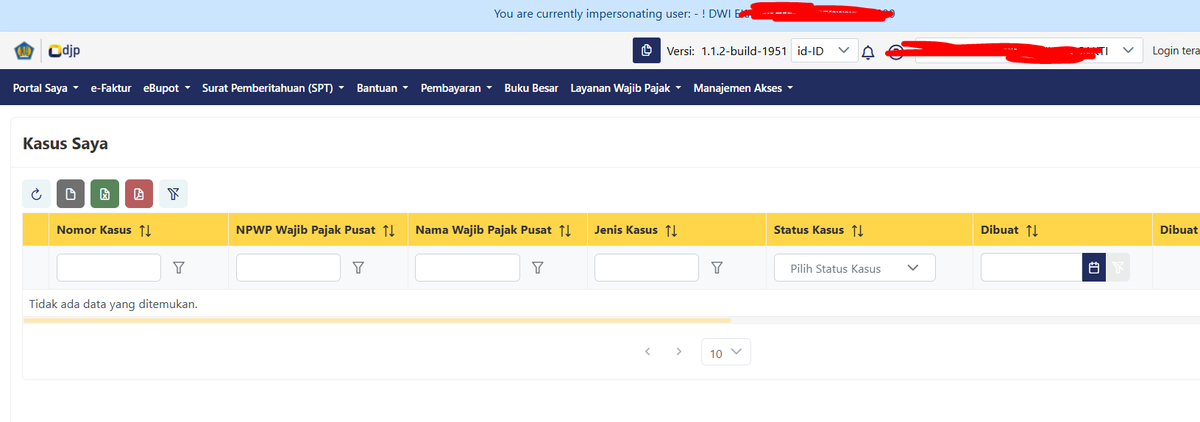The image size is (1200, 422).
Task: Click the 'Tidak ada data yang ditemukan.' message
Action: pos(113,303)
